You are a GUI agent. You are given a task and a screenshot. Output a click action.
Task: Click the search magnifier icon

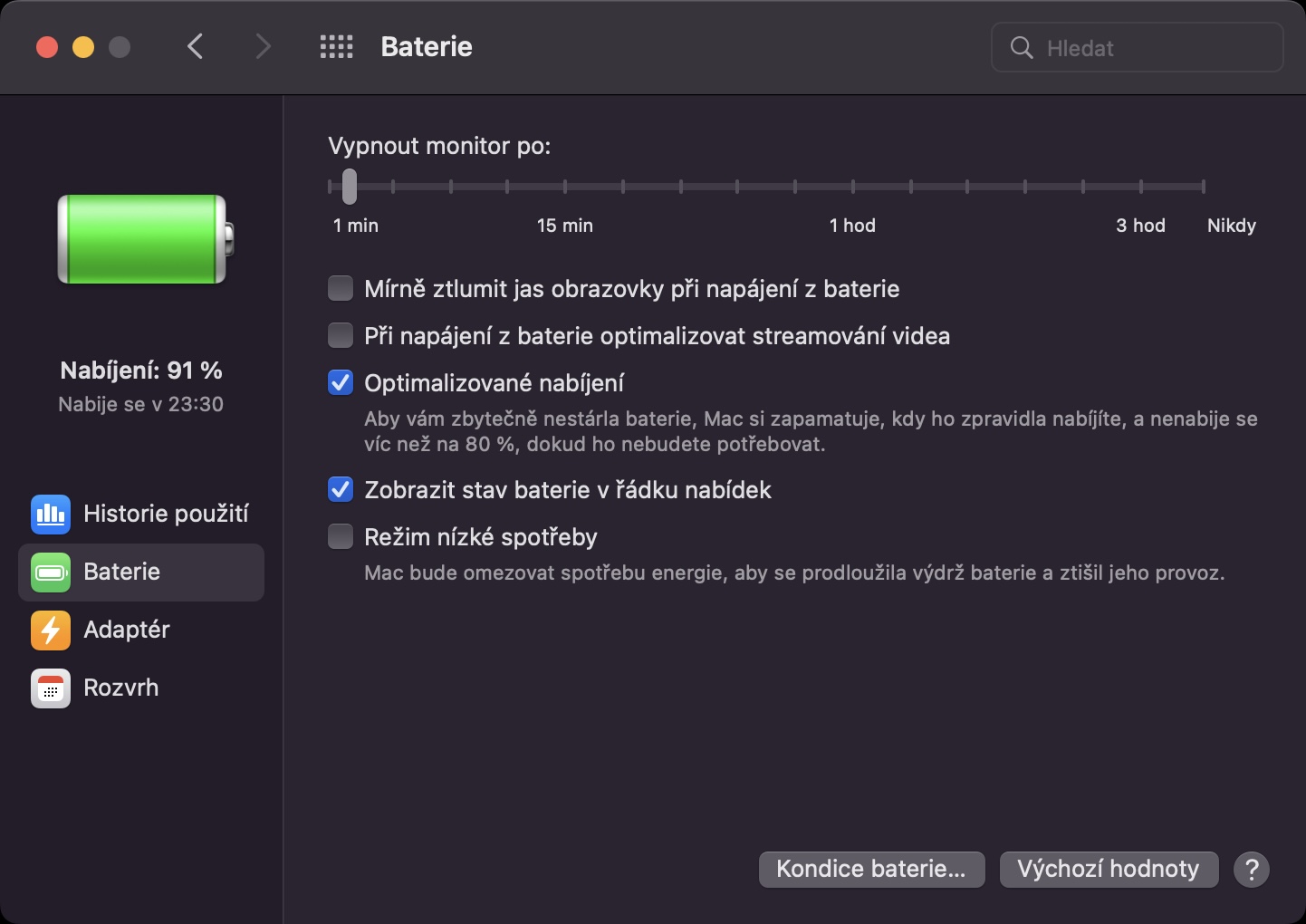click(x=1022, y=48)
